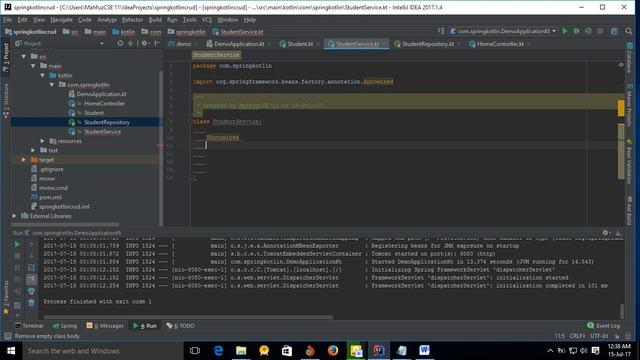The height and width of the screenshot is (360, 640).
Task: Open Run panel settings gear
Action: coord(606,233)
